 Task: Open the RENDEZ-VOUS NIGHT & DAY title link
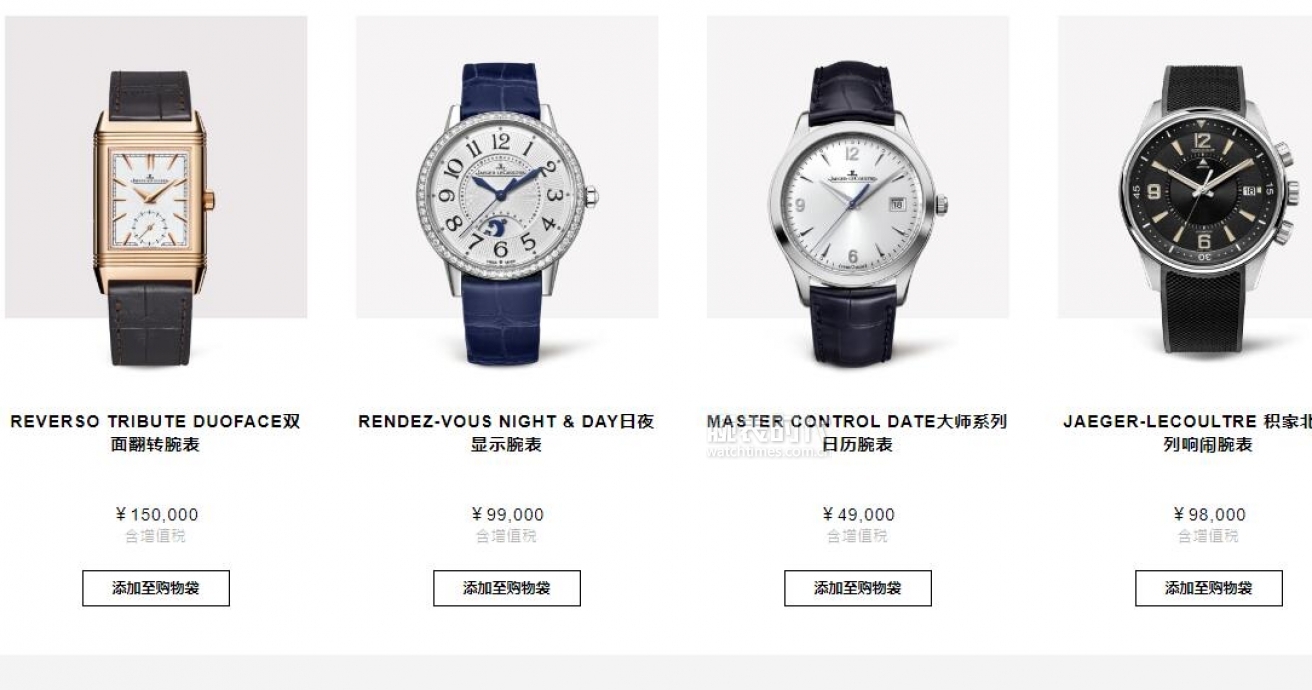pos(507,433)
